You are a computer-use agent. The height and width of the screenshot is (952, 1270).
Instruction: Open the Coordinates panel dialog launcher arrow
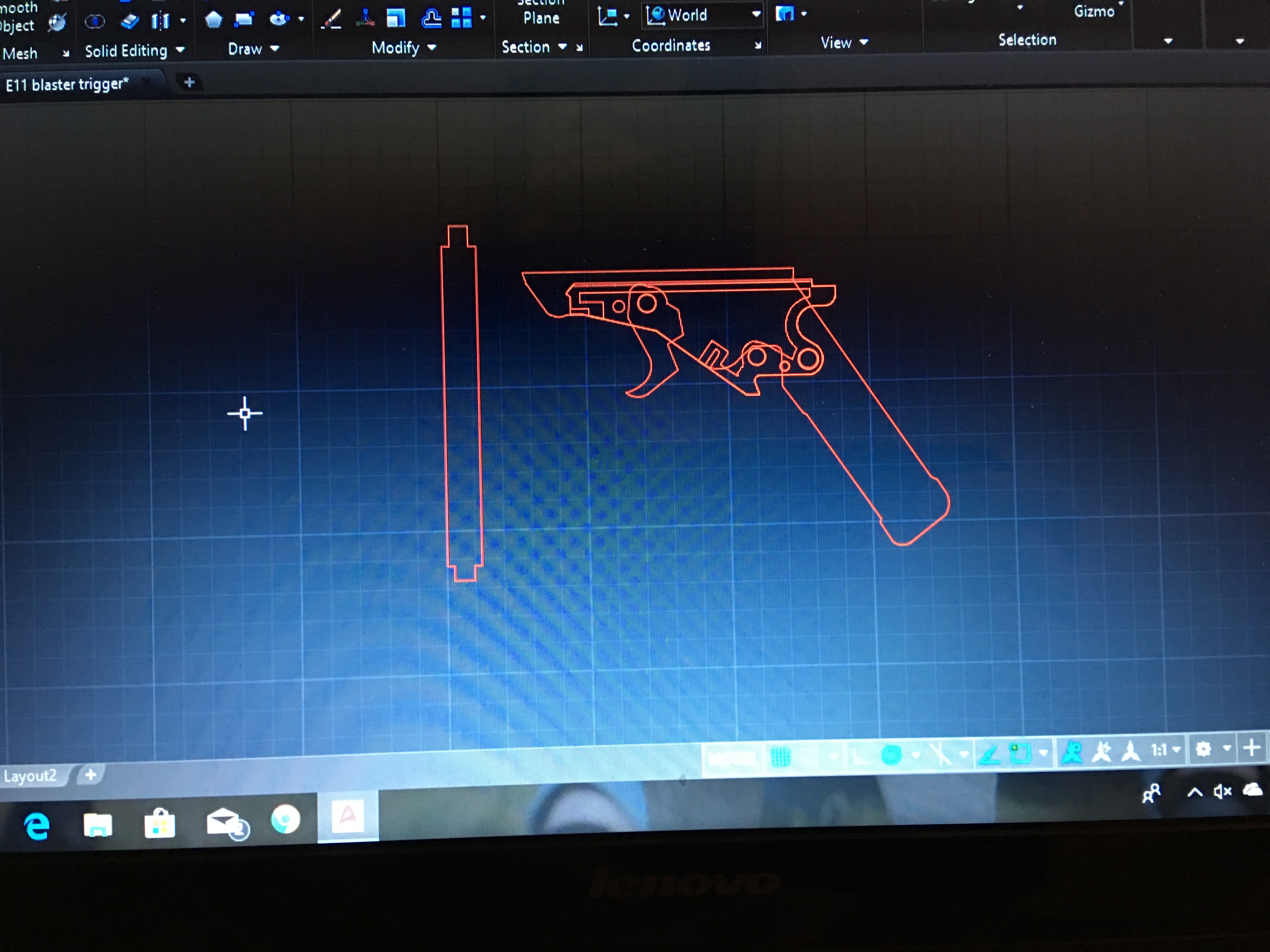click(x=758, y=45)
